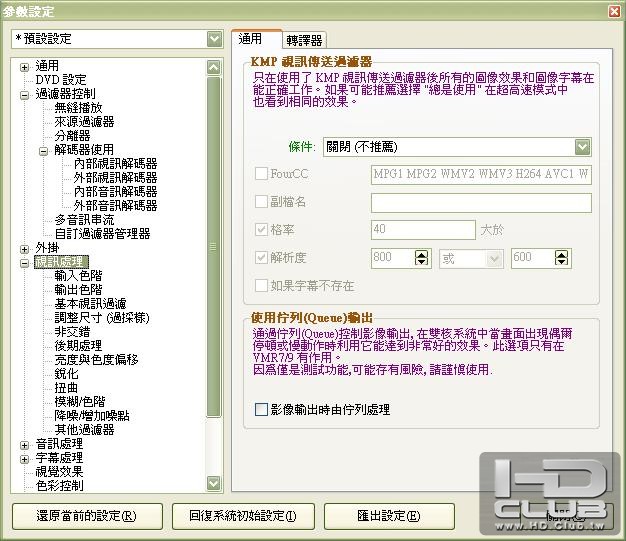Select 模糊/色階 in the tree

coord(80,402)
